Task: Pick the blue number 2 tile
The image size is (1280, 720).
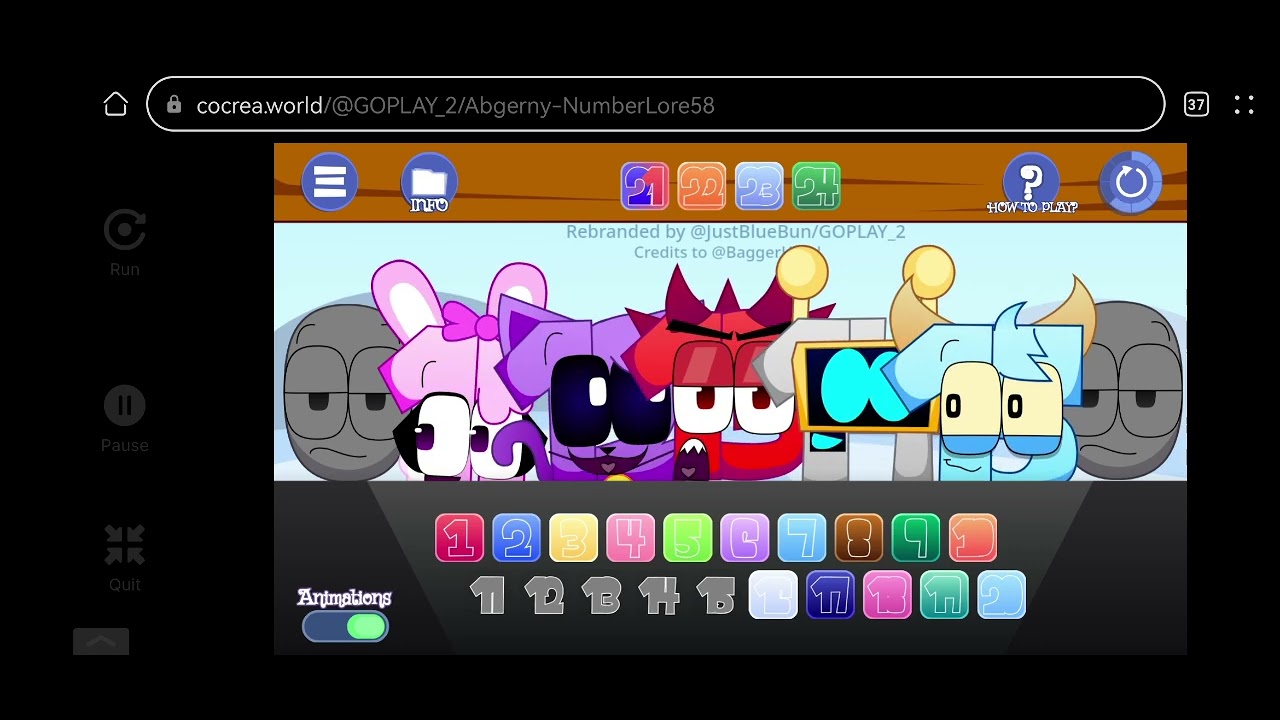Action: pos(517,538)
